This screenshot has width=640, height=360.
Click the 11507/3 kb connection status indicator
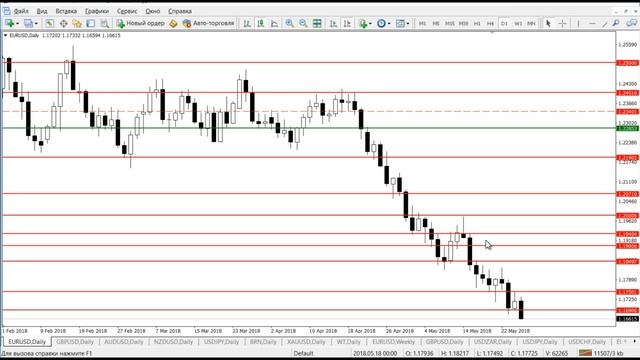pyautogui.click(x=601, y=353)
